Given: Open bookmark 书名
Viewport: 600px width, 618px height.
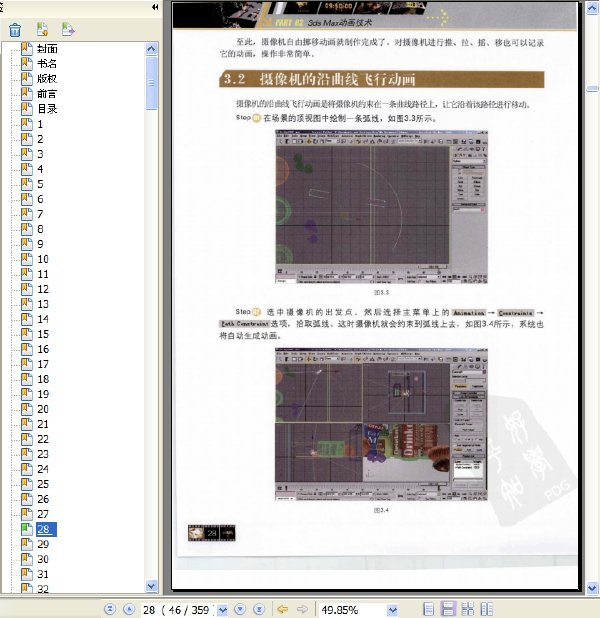Looking at the screenshot, I should coord(47,63).
